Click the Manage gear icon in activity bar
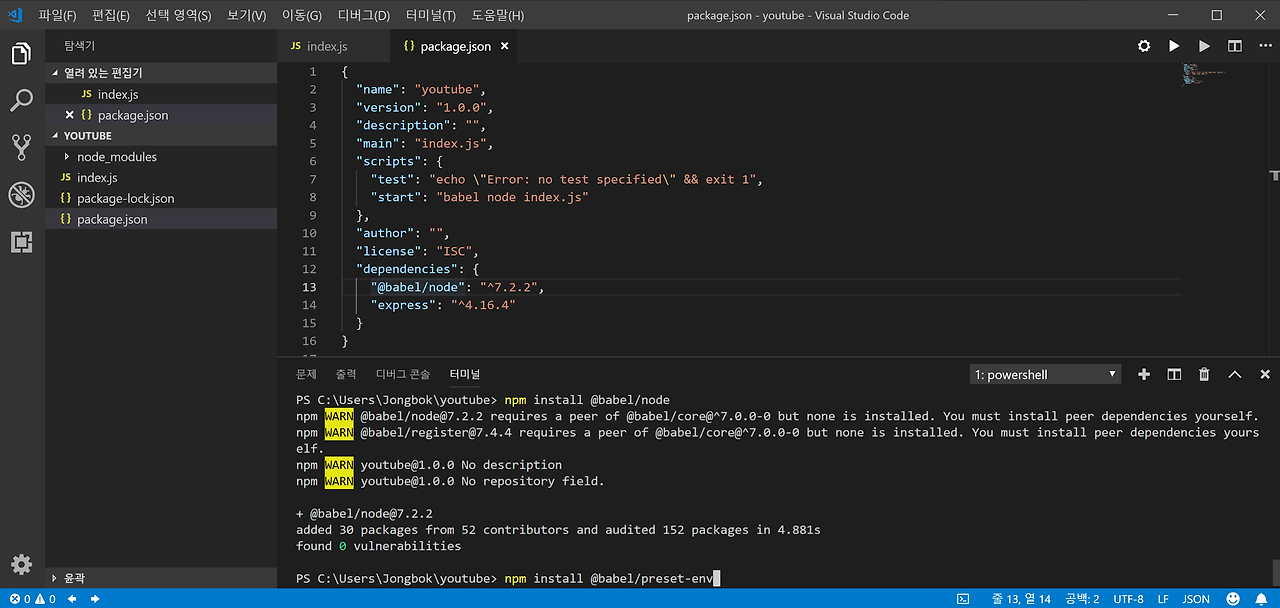 coord(21,564)
